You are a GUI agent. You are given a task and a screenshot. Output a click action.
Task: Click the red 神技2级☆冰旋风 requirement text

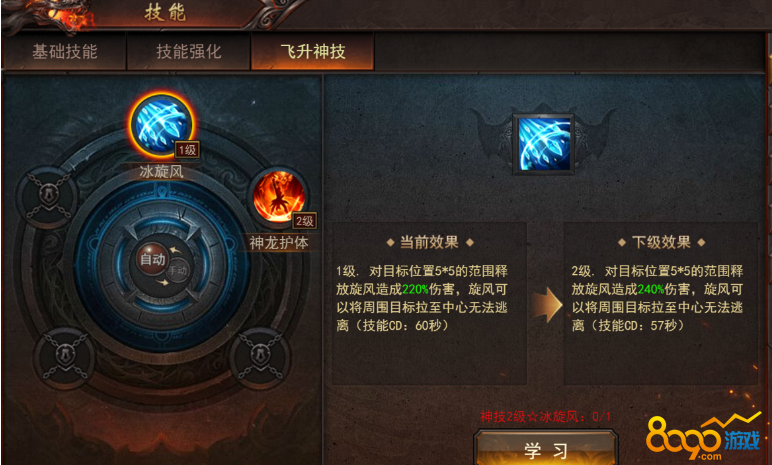point(546,417)
